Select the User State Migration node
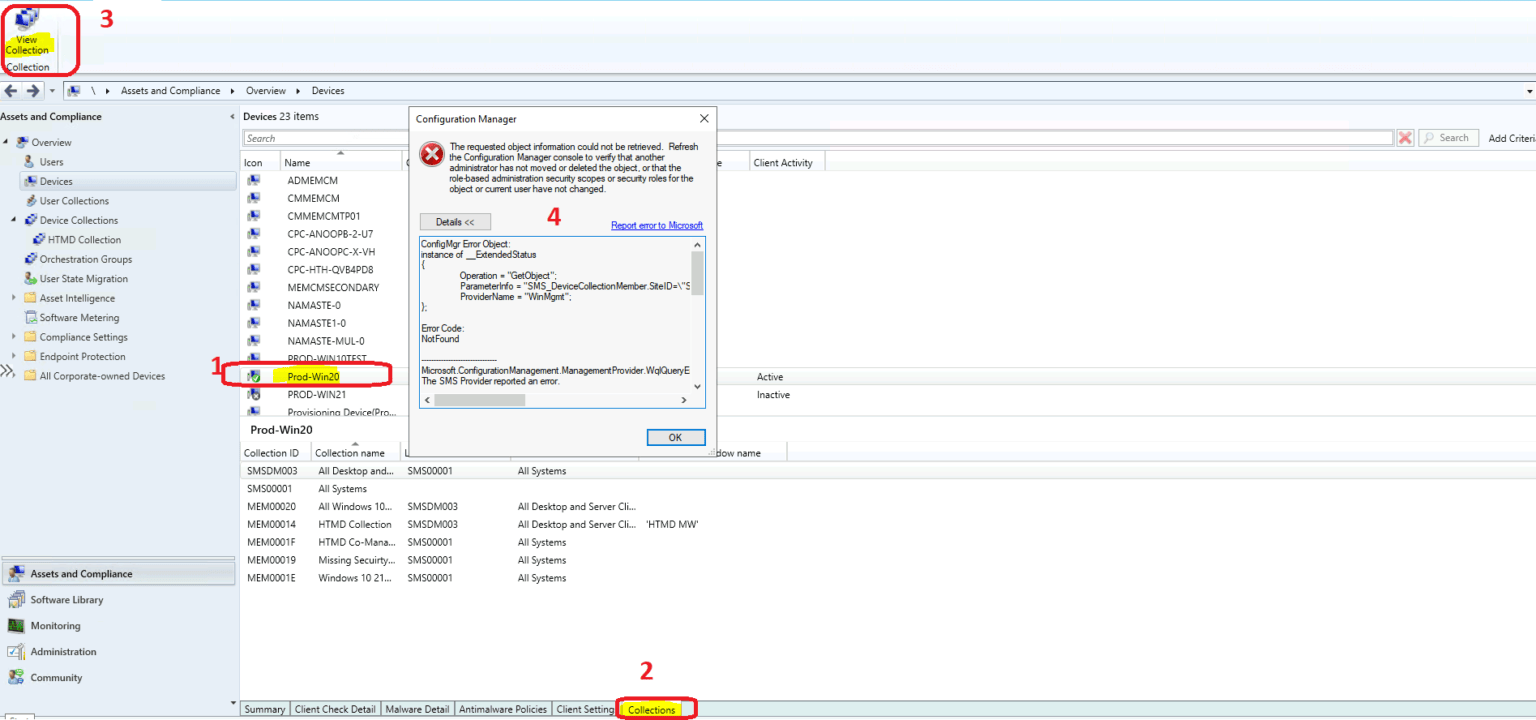 [x=84, y=279]
